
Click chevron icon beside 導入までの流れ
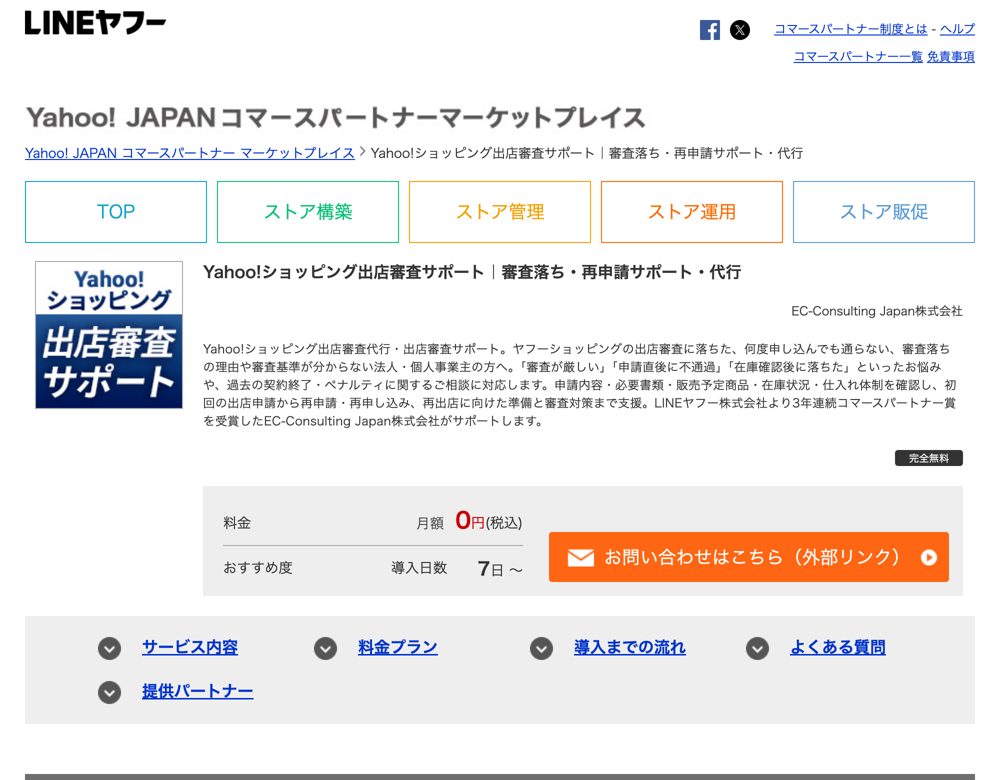pos(541,649)
